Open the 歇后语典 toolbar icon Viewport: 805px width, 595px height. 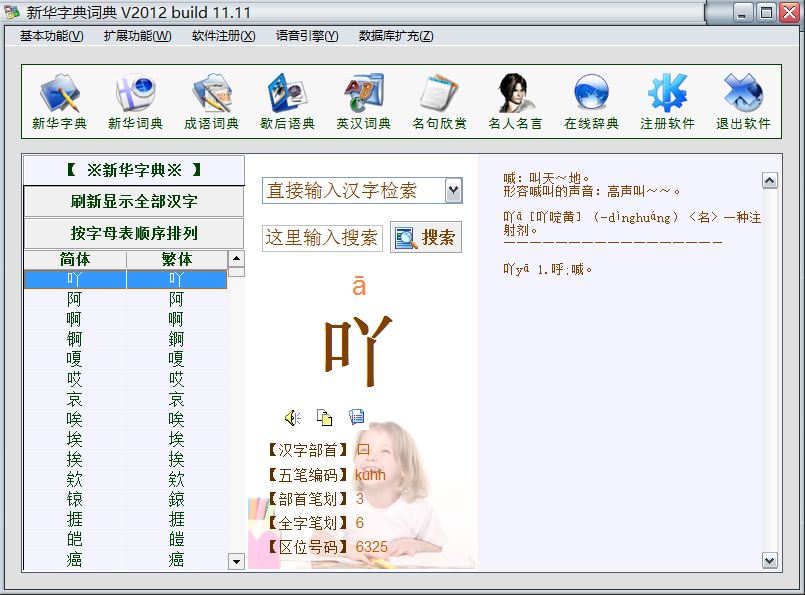[288, 101]
